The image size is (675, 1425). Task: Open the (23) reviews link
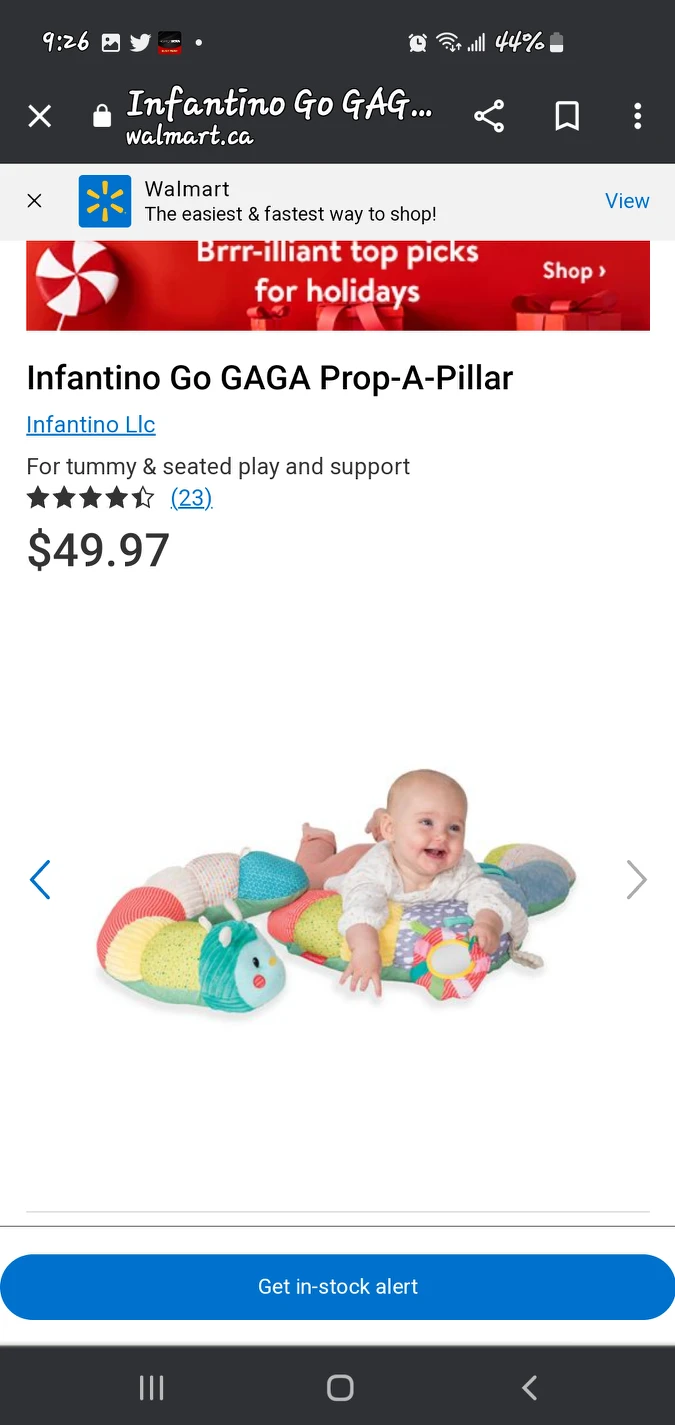pyautogui.click(x=191, y=497)
